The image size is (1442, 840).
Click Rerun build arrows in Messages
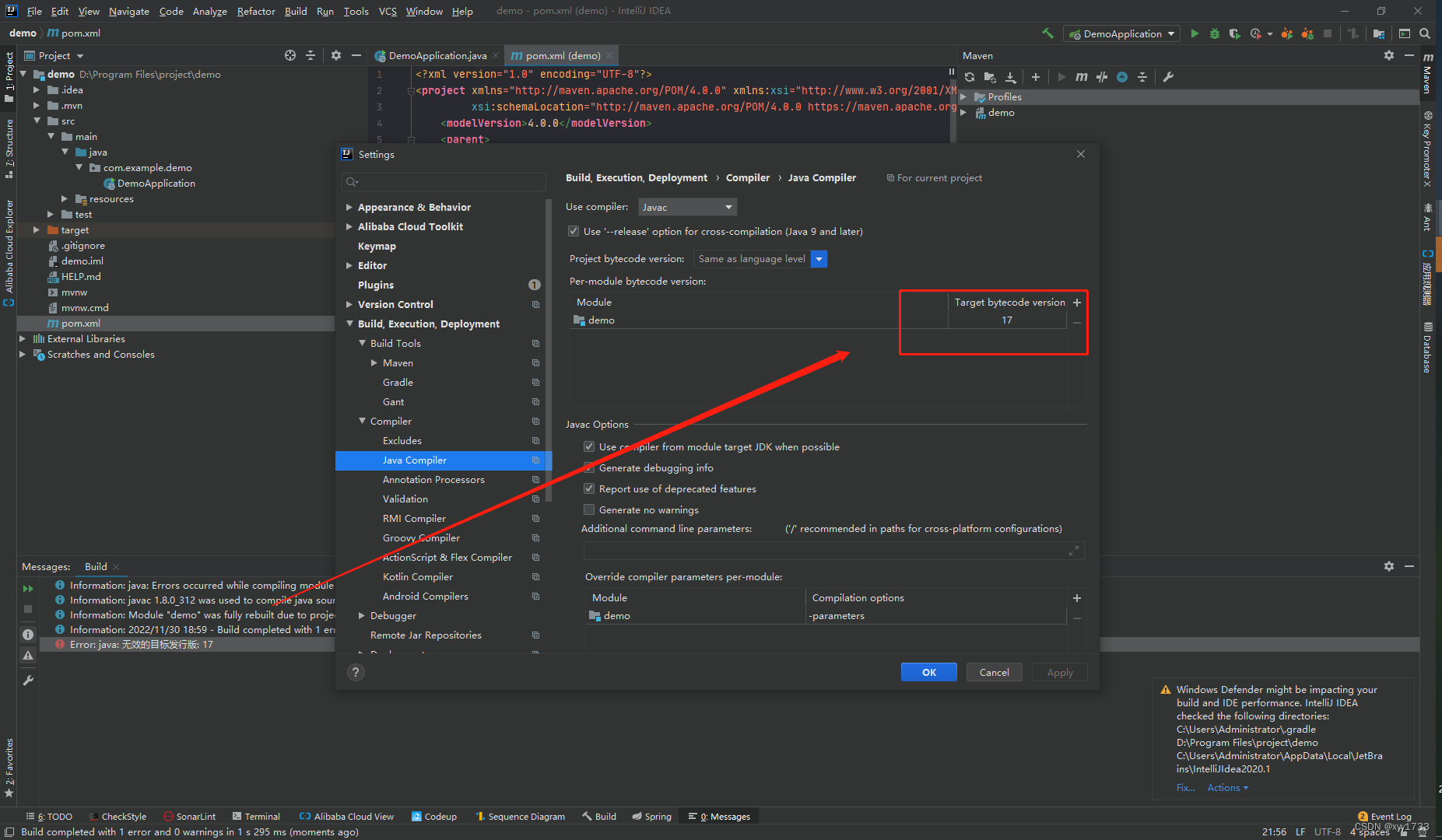(x=28, y=589)
